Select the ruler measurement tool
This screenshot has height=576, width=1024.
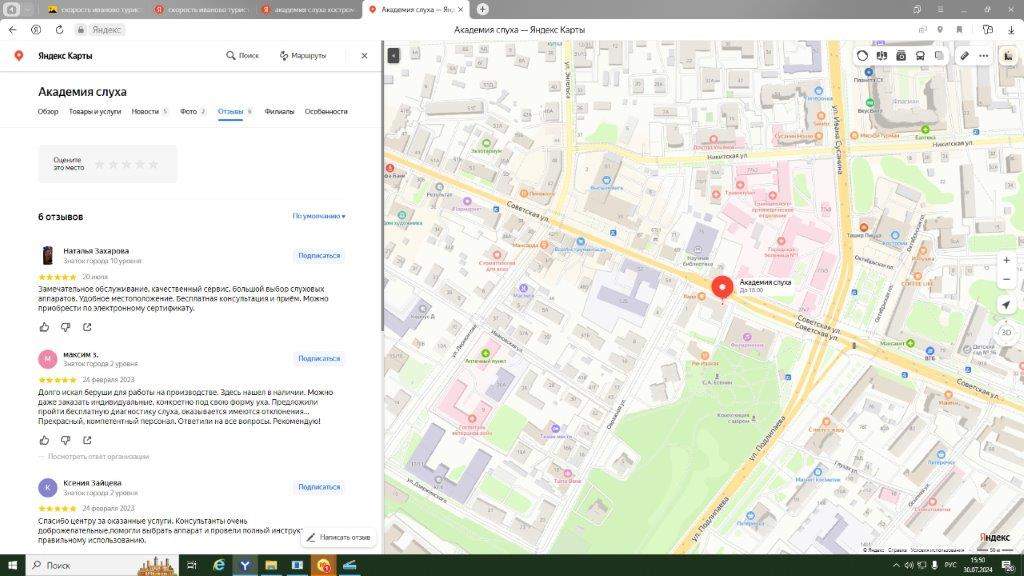[x=965, y=56]
